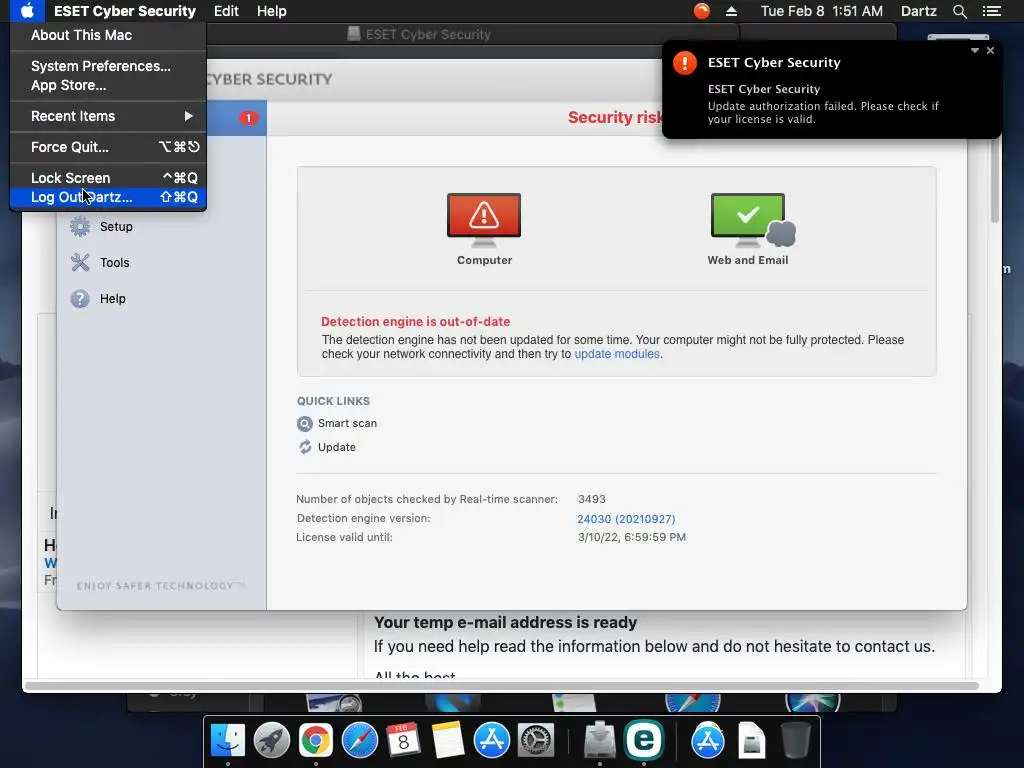
Task: Open ESET Cyber Security app menu
Action: coord(125,11)
